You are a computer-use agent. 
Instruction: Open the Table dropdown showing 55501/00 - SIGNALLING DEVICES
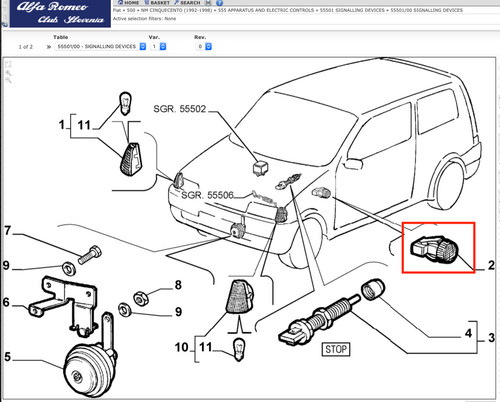pos(101,47)
